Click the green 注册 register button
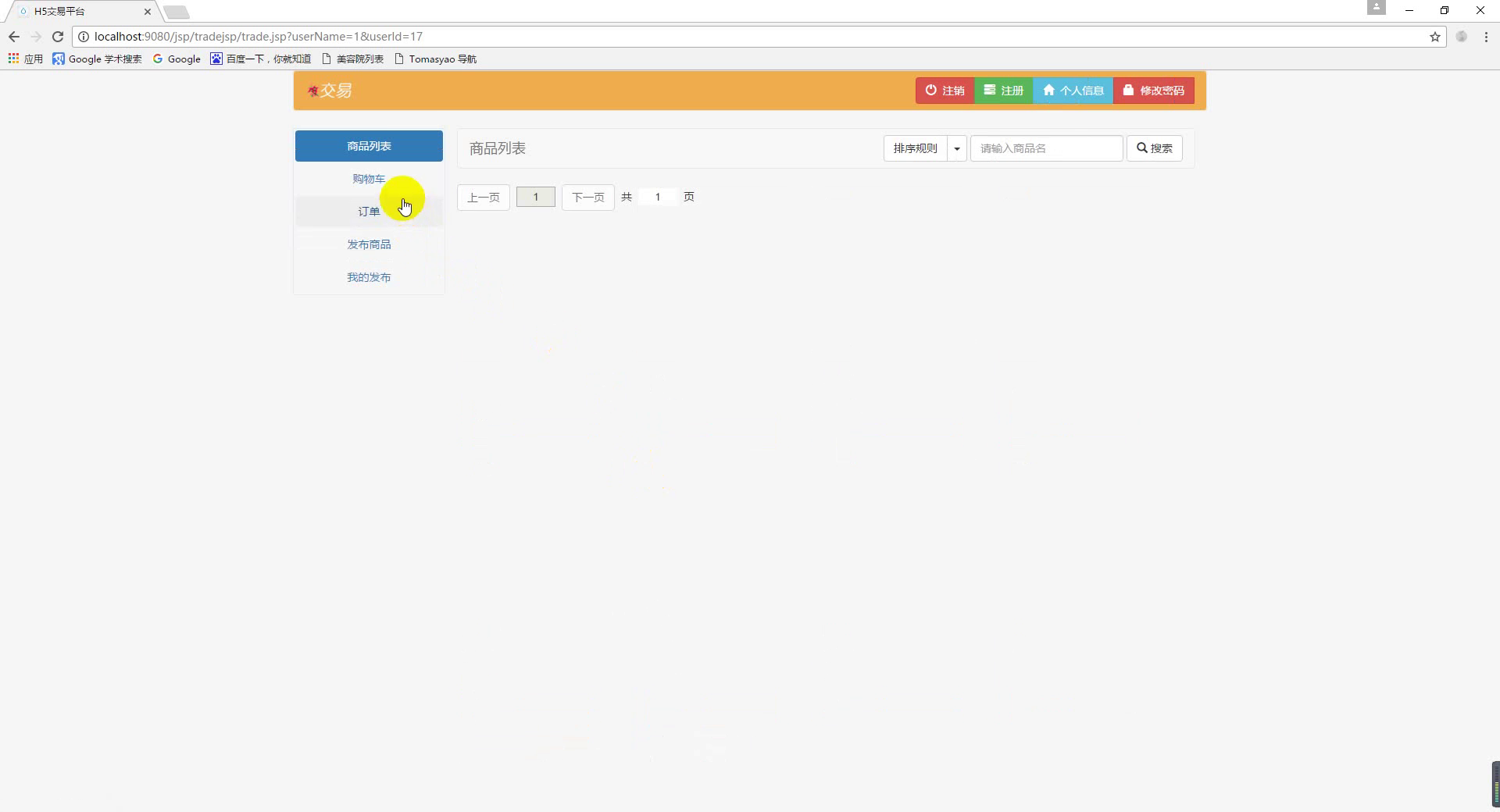The width and height of the screenshot is (1500, 812). (x=1003, y=91)
